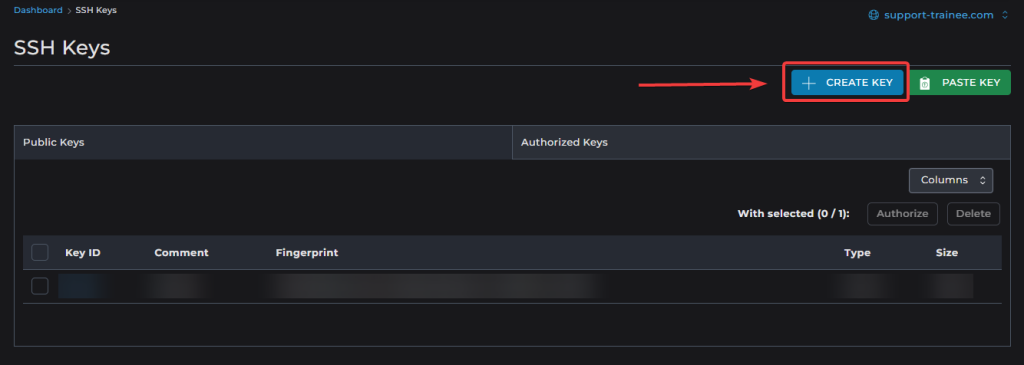Click the globe icon beside support-trainee.com
The height and width of the screenshot is (365, 1024).
[x=873, y=15]
